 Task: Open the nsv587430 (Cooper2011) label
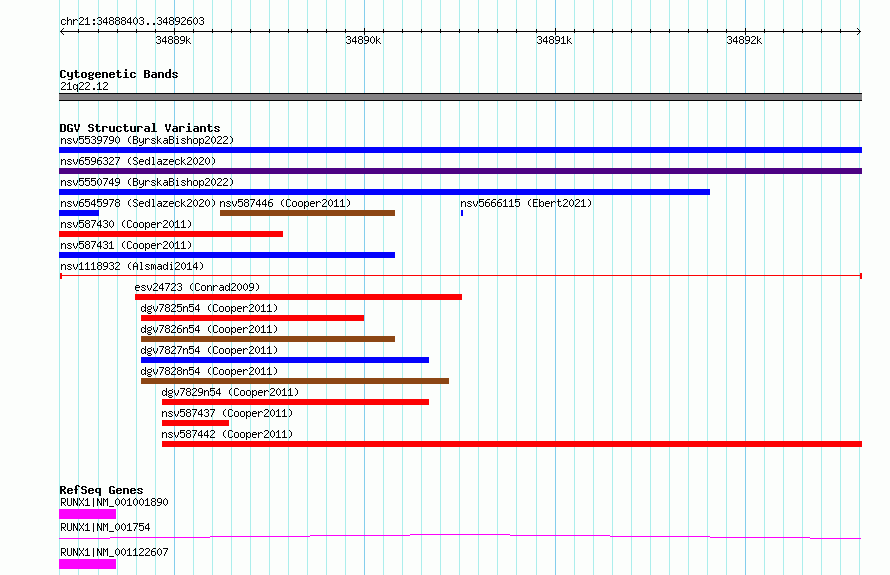coord(126,224)
